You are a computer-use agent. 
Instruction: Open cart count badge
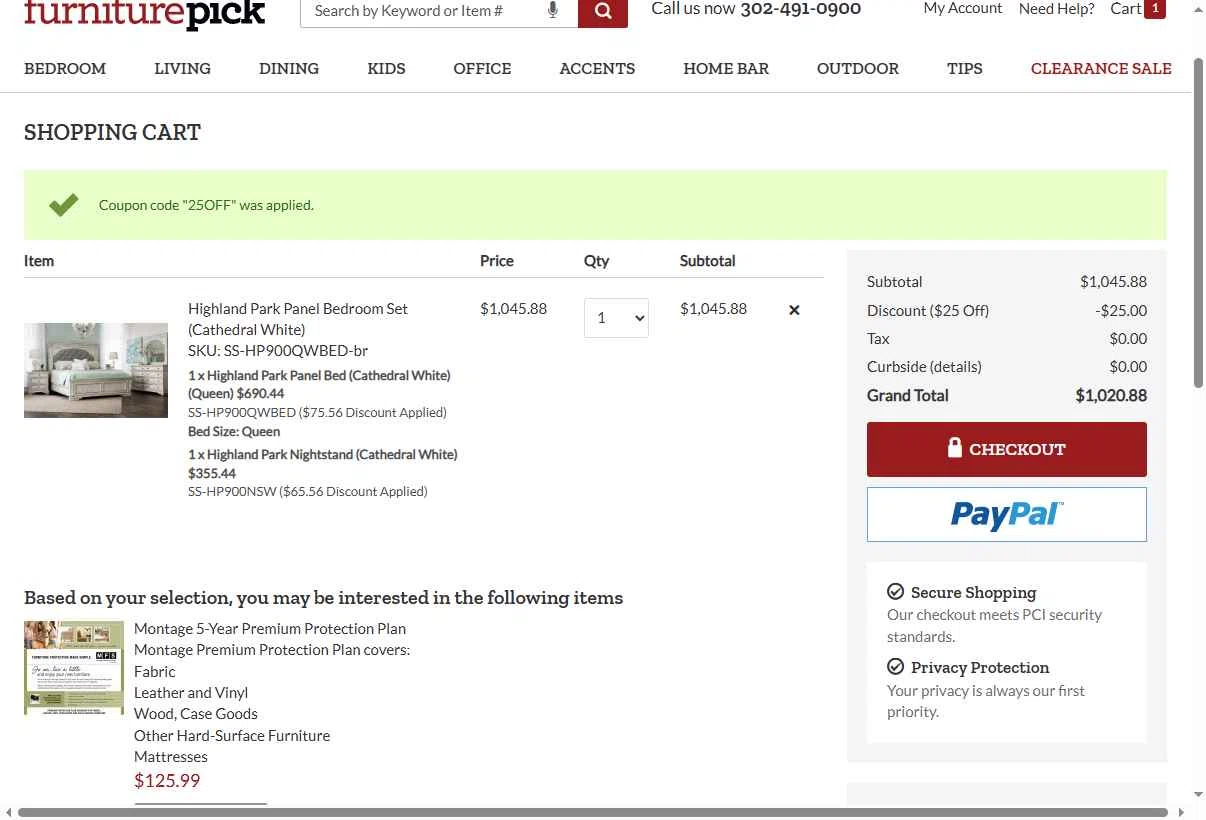[1155, 9]
